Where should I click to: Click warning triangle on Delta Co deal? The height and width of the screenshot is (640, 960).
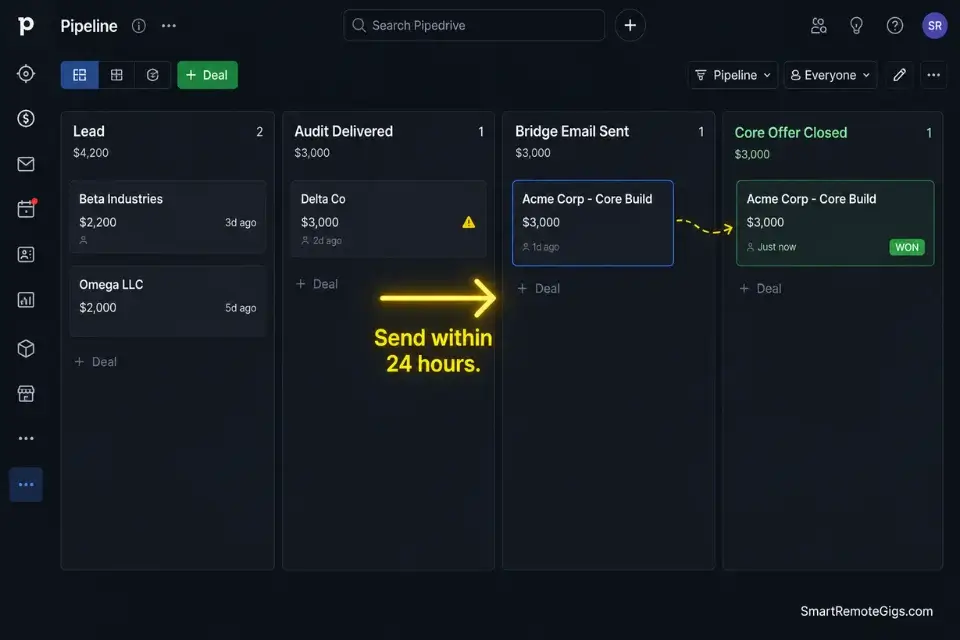[468, 222]
